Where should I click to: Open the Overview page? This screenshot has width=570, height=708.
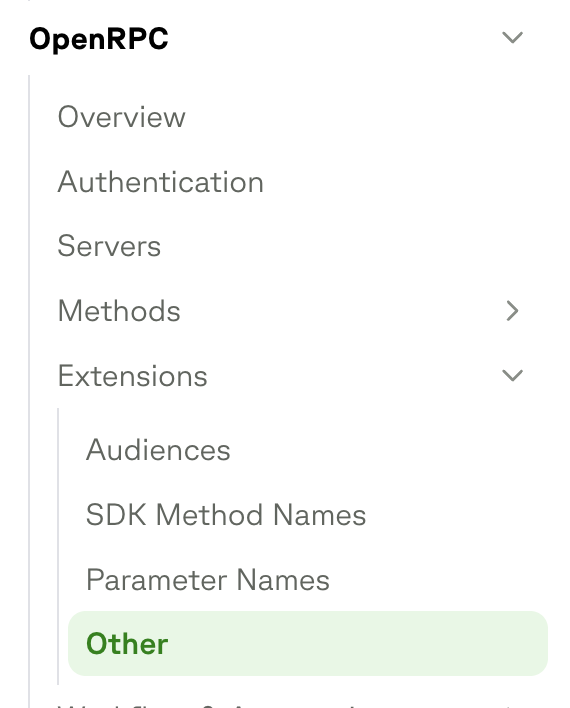(x=121, y=117)
